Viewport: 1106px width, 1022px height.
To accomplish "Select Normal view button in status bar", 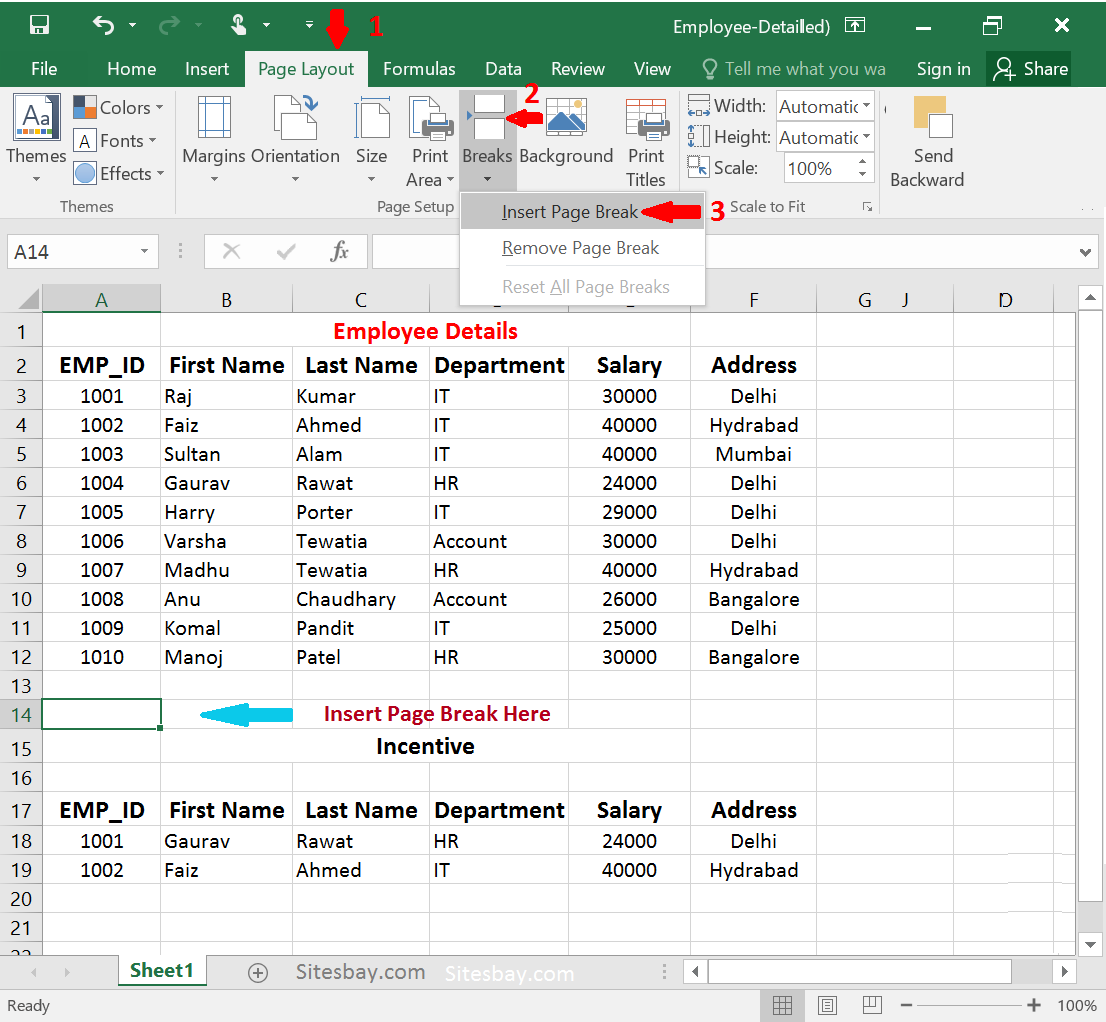I will pos(782,1005).
